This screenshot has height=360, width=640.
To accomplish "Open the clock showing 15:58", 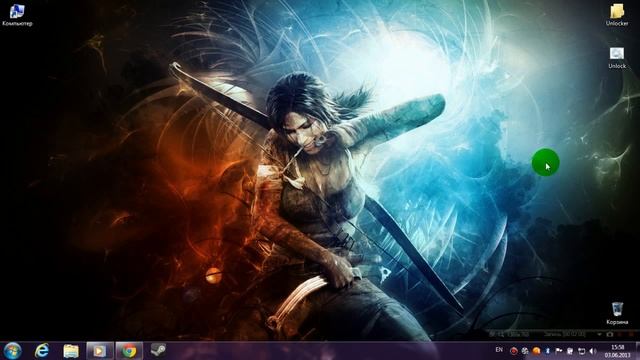I will tap(618, 351).
